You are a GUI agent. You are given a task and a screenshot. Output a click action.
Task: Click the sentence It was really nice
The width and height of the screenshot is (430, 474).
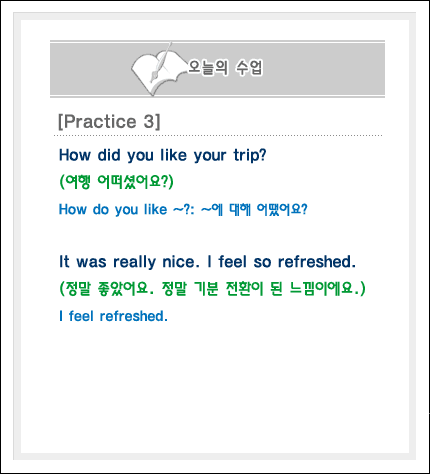(x=129, y=262)
